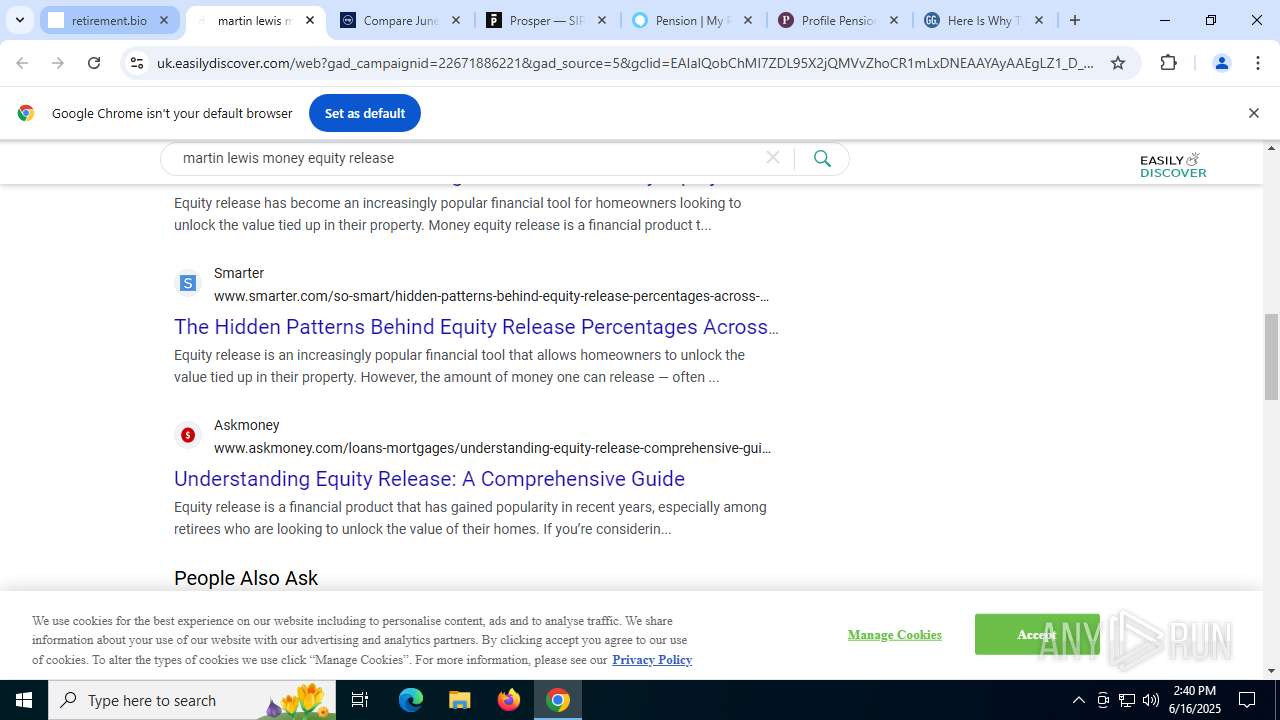
Task: Close the Compare June tab
Action: pos(456,20)
